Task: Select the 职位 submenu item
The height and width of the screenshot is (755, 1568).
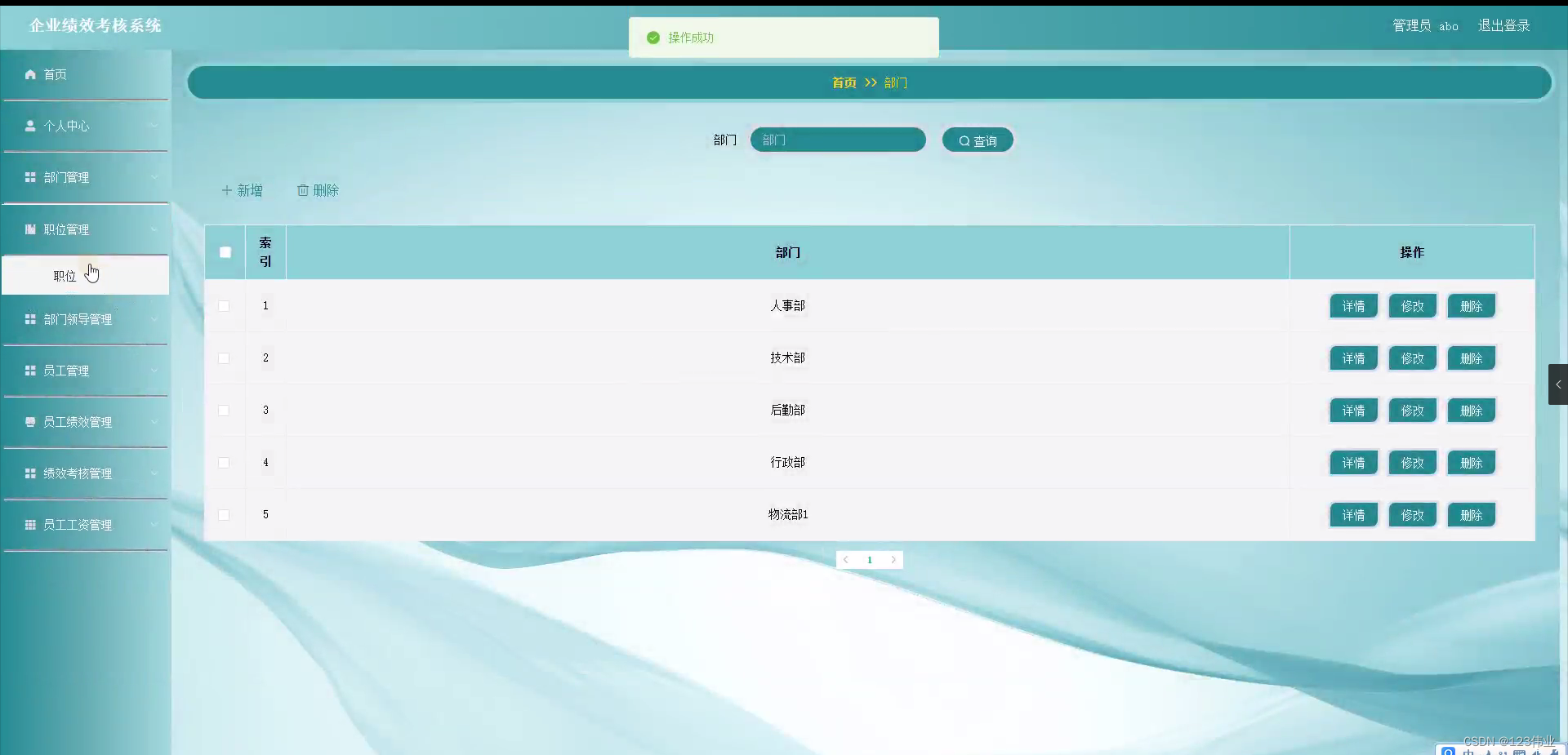Action: coord(65,275)
